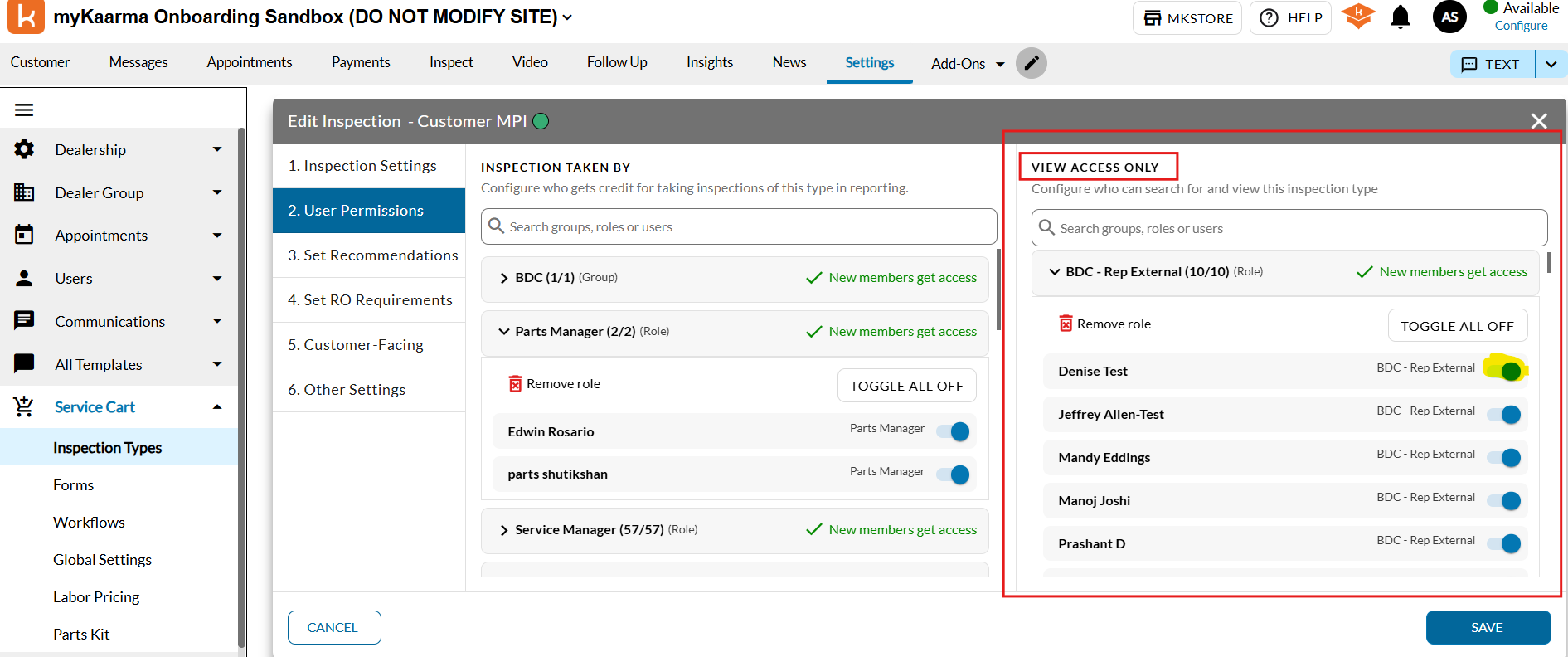Click the View Access Only search field
Screen dimensions: 1568x657
pyautogui.click(x=1289, y=228)
